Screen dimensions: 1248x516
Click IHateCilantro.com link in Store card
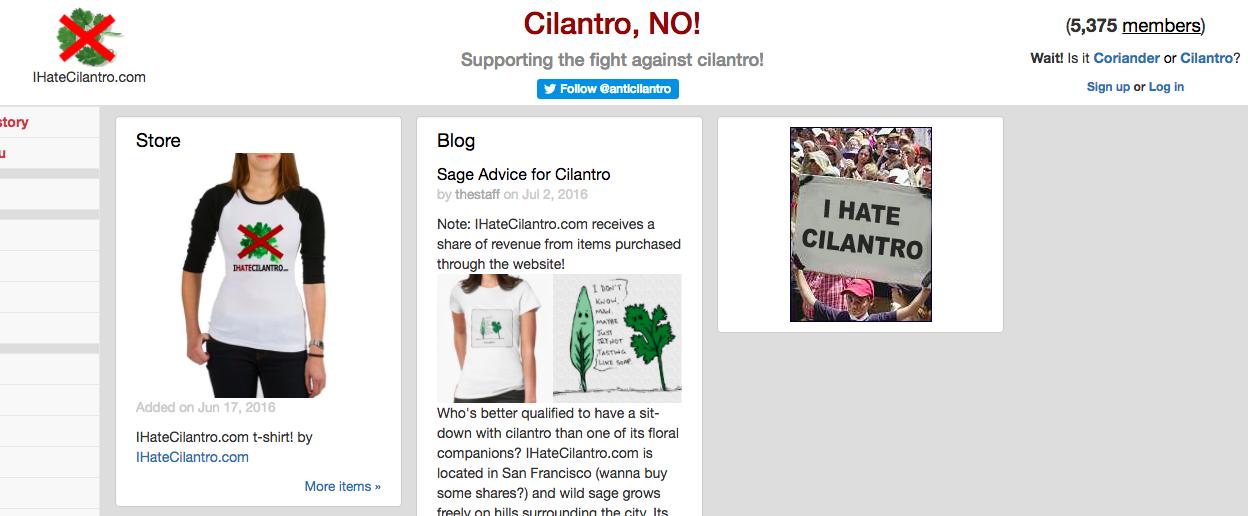click(x=192, y=457)
